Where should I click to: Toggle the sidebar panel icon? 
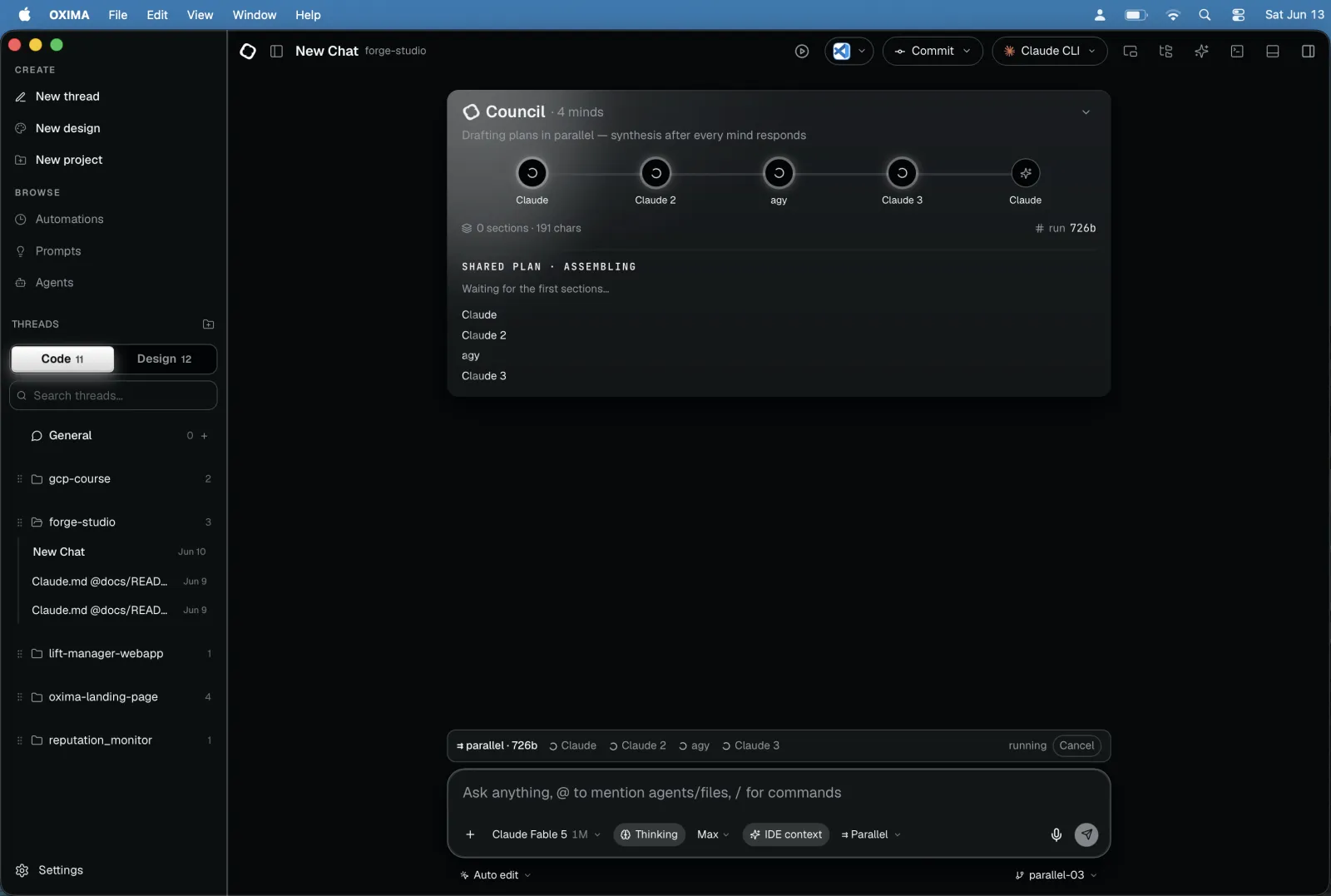[276, 52]
